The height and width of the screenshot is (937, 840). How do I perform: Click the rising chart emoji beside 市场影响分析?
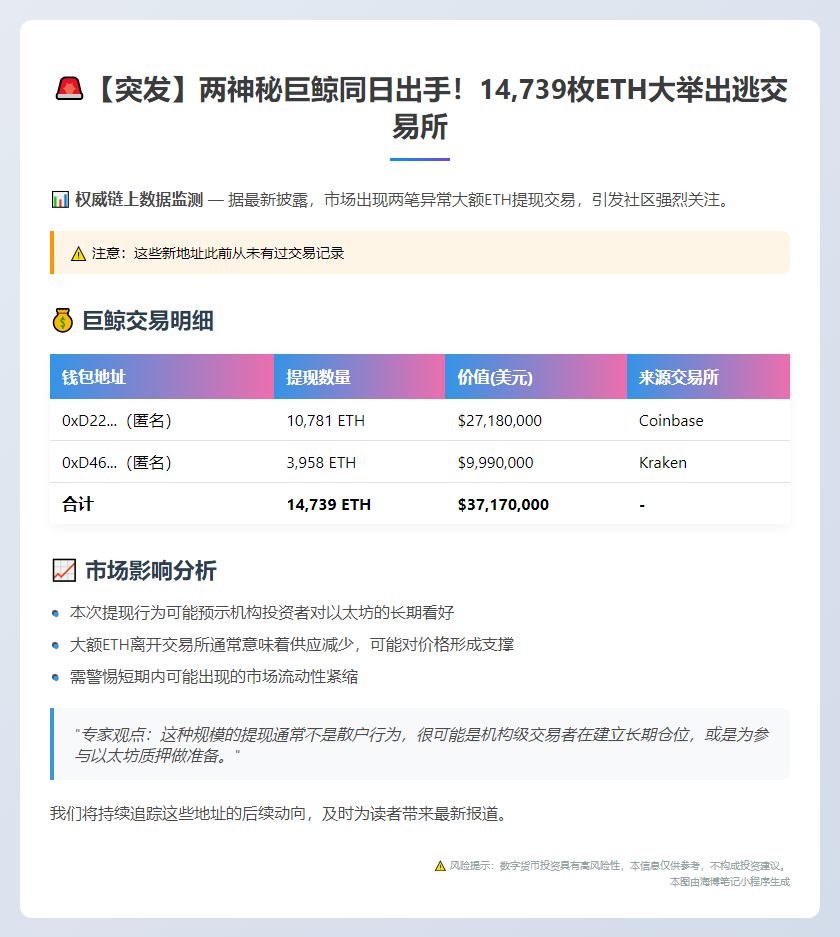point(64,571)
